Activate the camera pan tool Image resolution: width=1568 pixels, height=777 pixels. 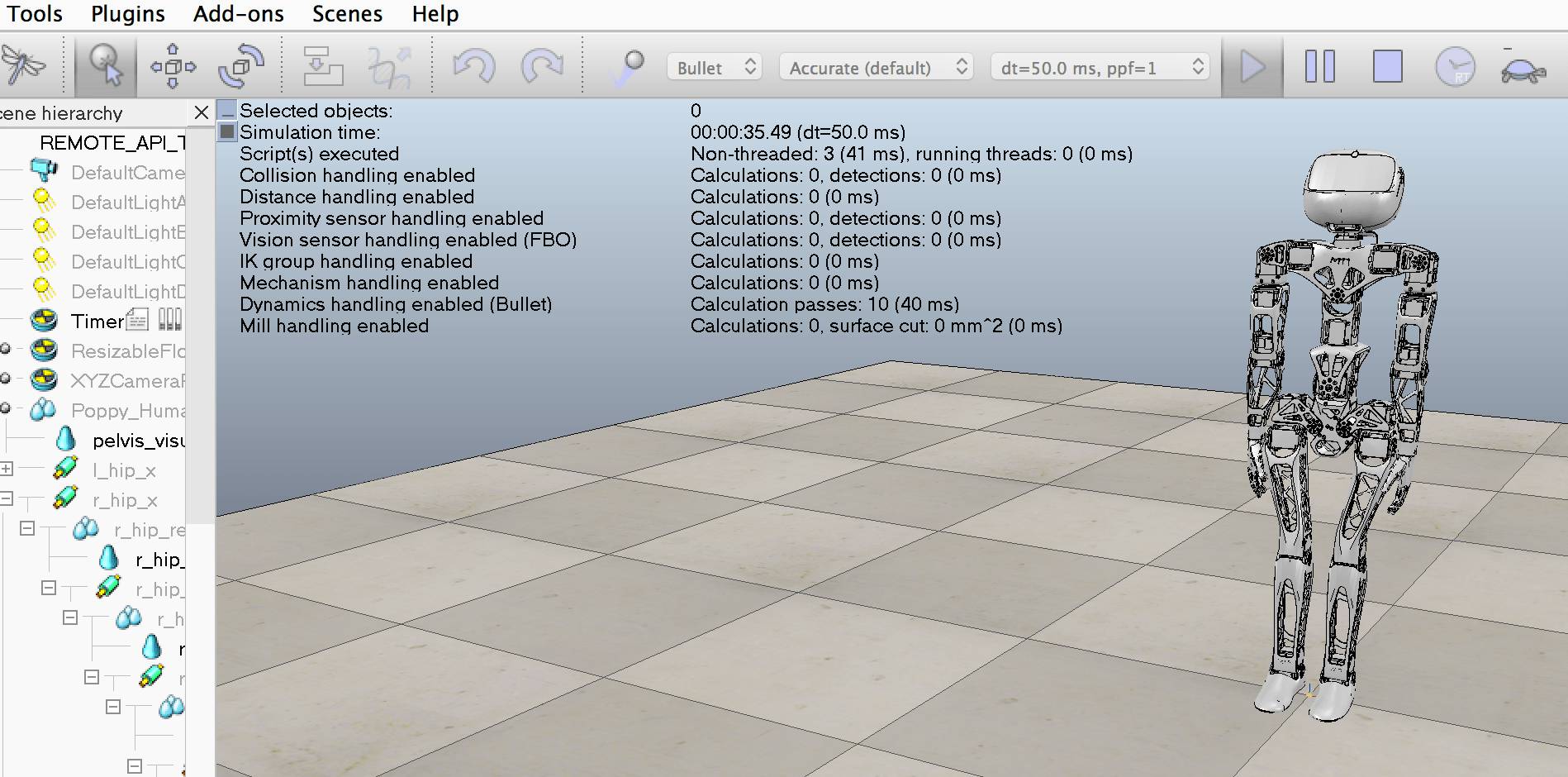173,66
